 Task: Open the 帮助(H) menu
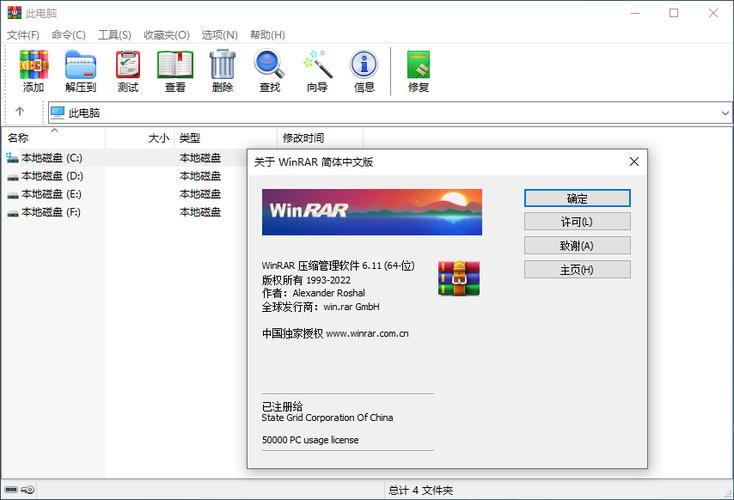coord(267,35)
